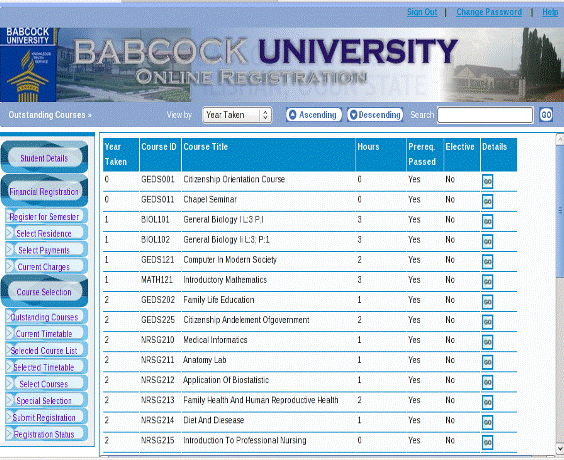The height and width of the screenshot is (460, 564).
Task: Open details for GEDS001 Citizenship Orientation Course
Action: [487, 181]
